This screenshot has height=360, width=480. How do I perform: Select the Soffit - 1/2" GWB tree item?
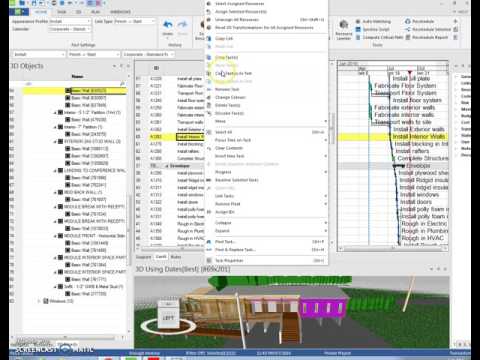[x=93, y=287]
